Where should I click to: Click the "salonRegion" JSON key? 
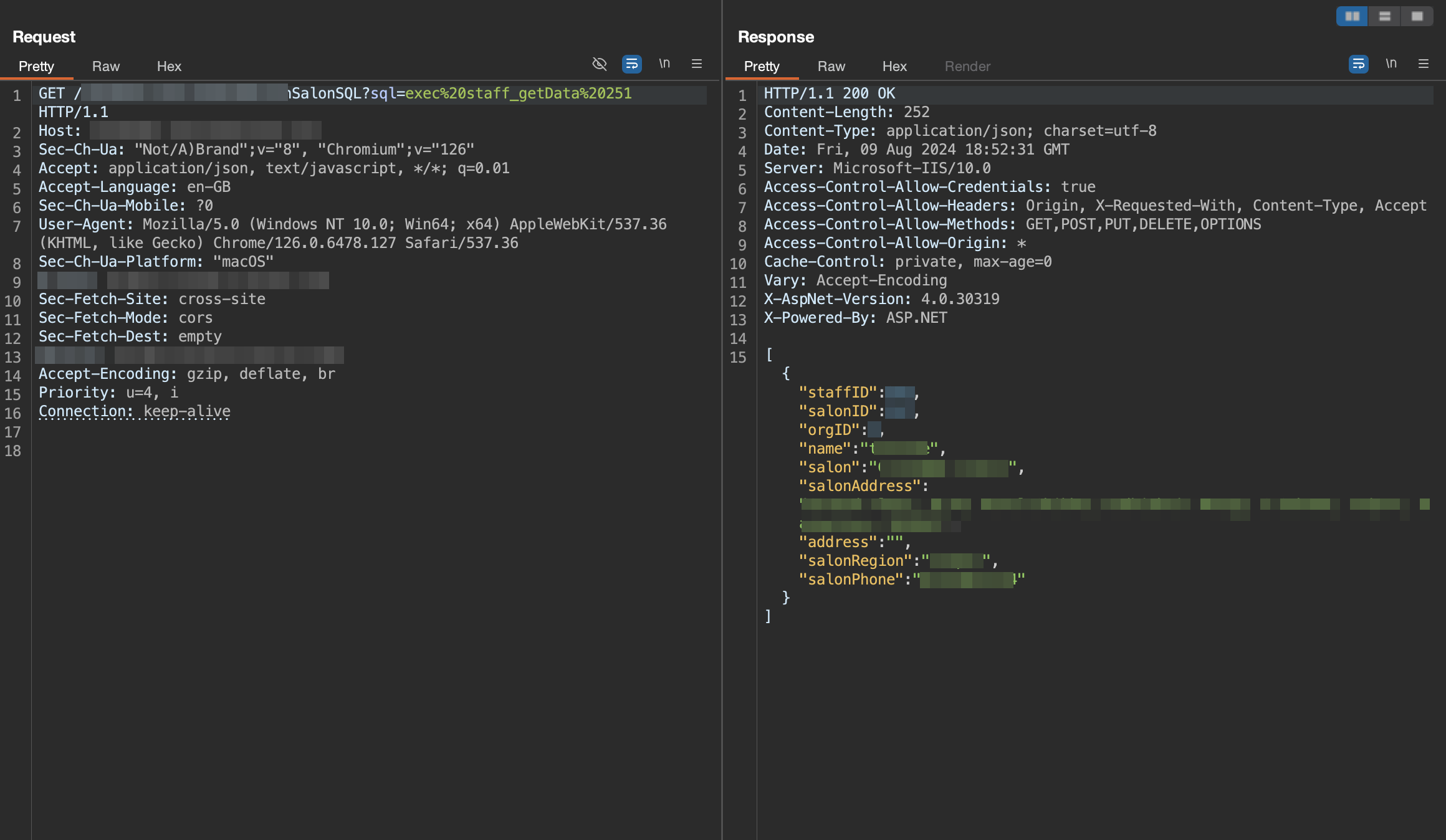point(856,561)
